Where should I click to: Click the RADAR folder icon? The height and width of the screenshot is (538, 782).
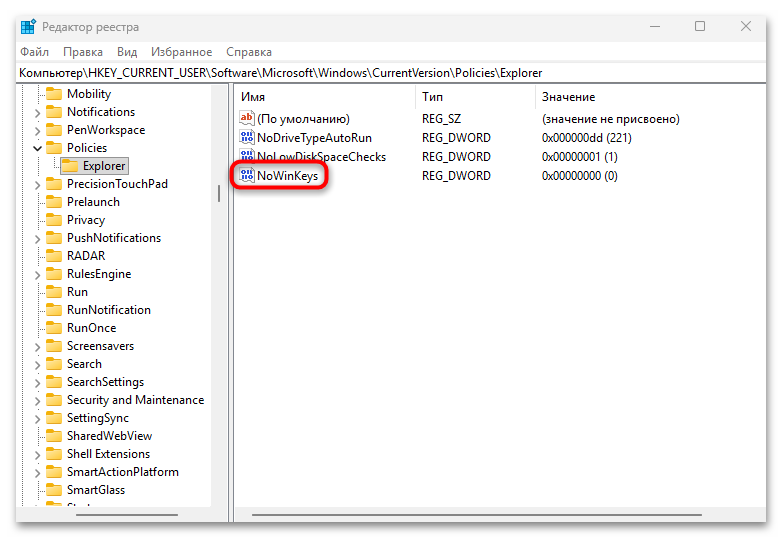pyautogui.click(x=54, y=256)
